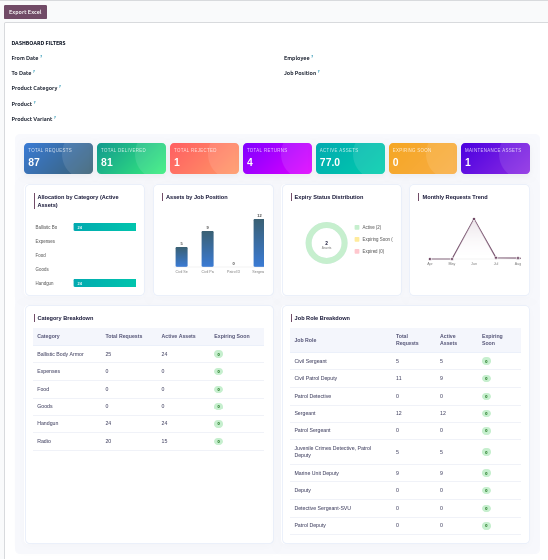Click the help icon next to Employee

(312, 56)
